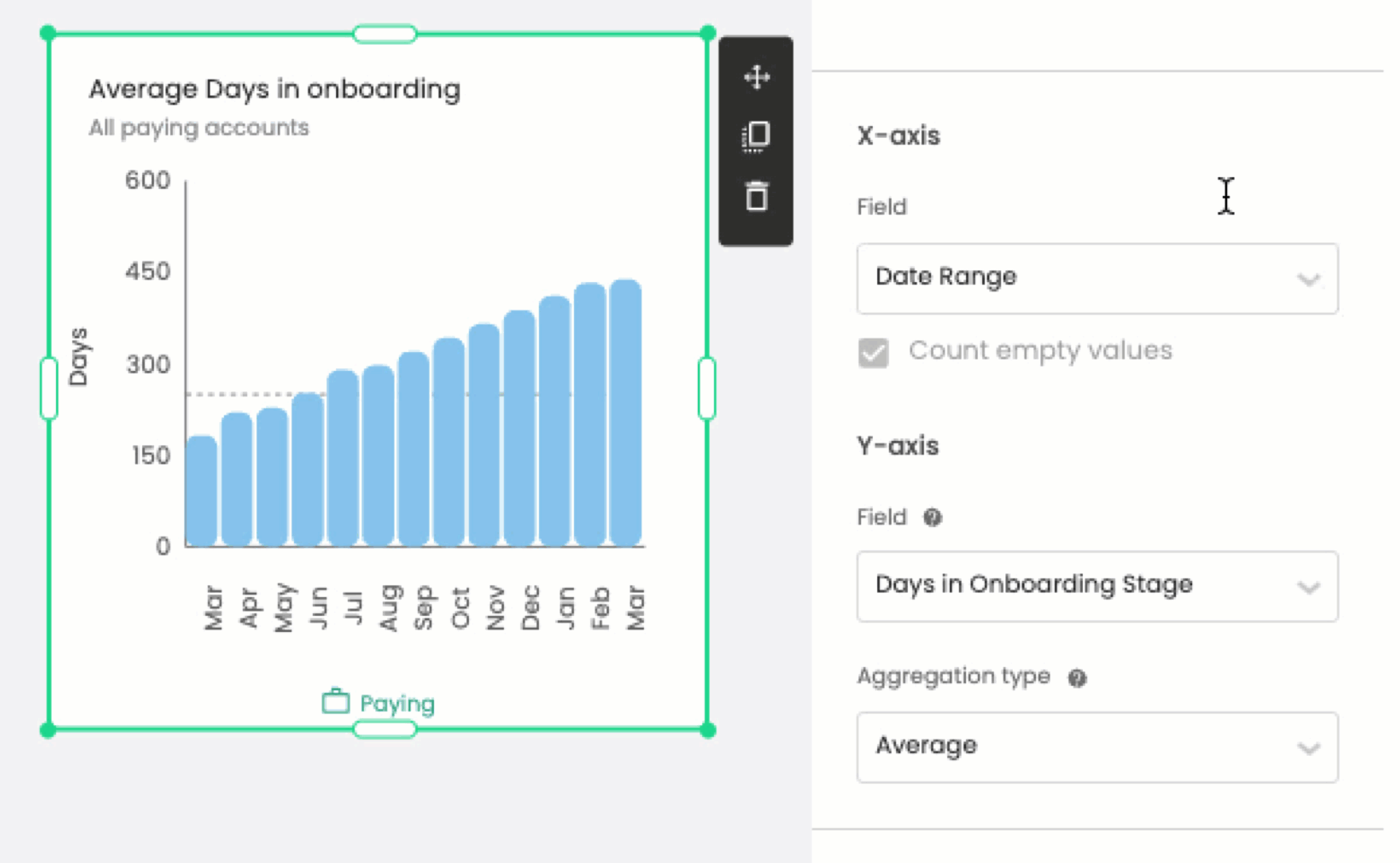This screenshot has width=1400, height=863.
Task: Click the bottom-center resize handle of the widget
Action: coord(384,730)
